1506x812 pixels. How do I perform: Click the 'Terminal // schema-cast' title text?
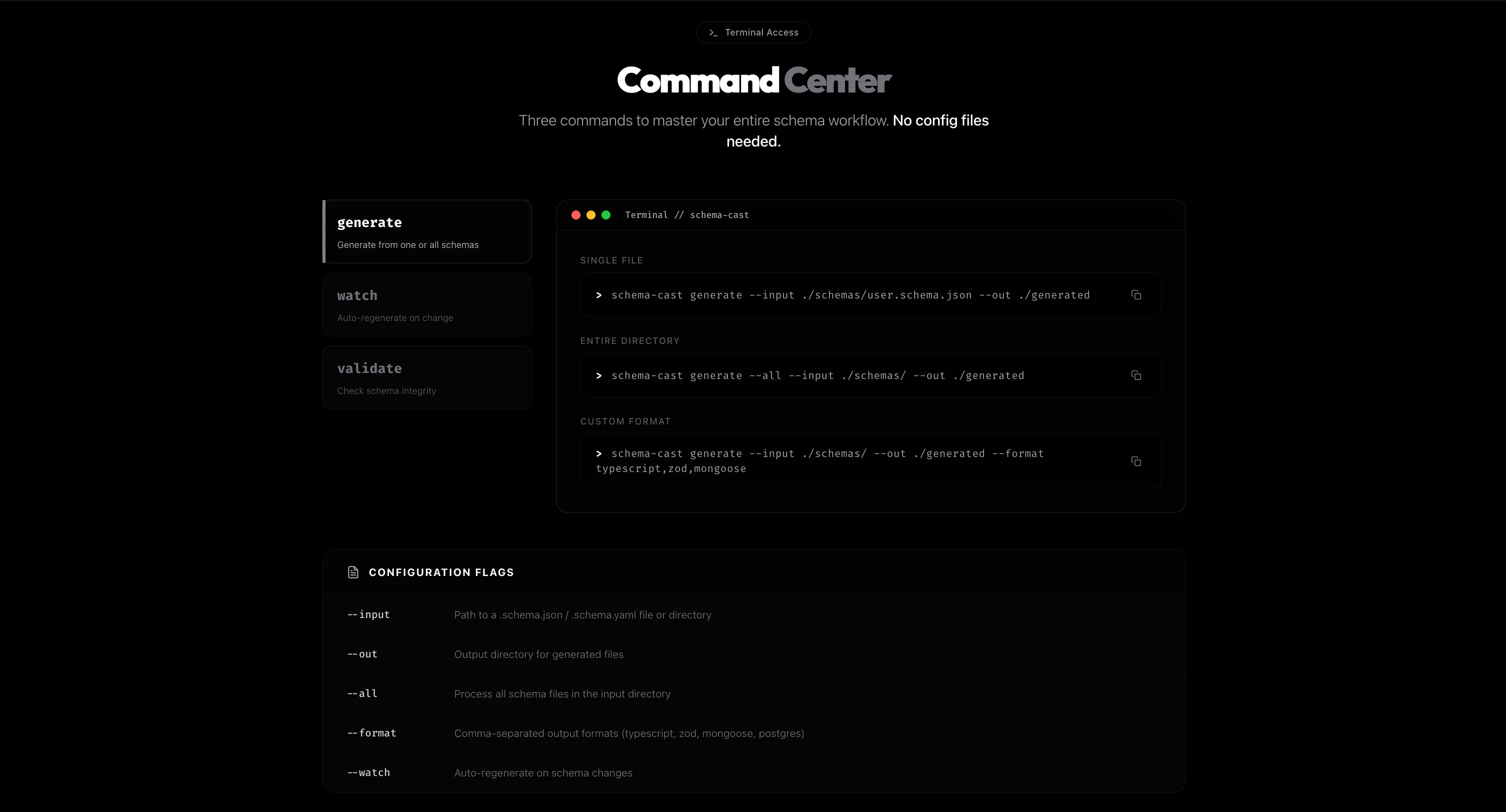coord(687,215)
